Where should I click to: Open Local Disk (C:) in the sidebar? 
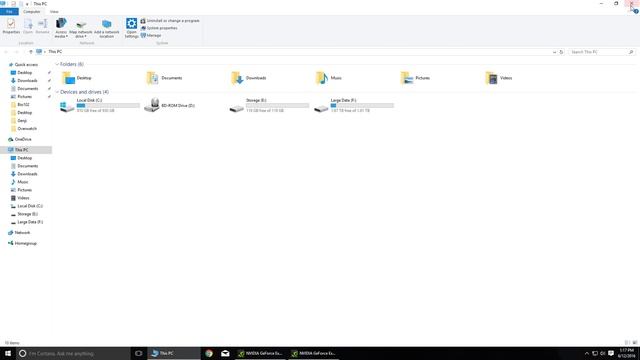point(30,206)
